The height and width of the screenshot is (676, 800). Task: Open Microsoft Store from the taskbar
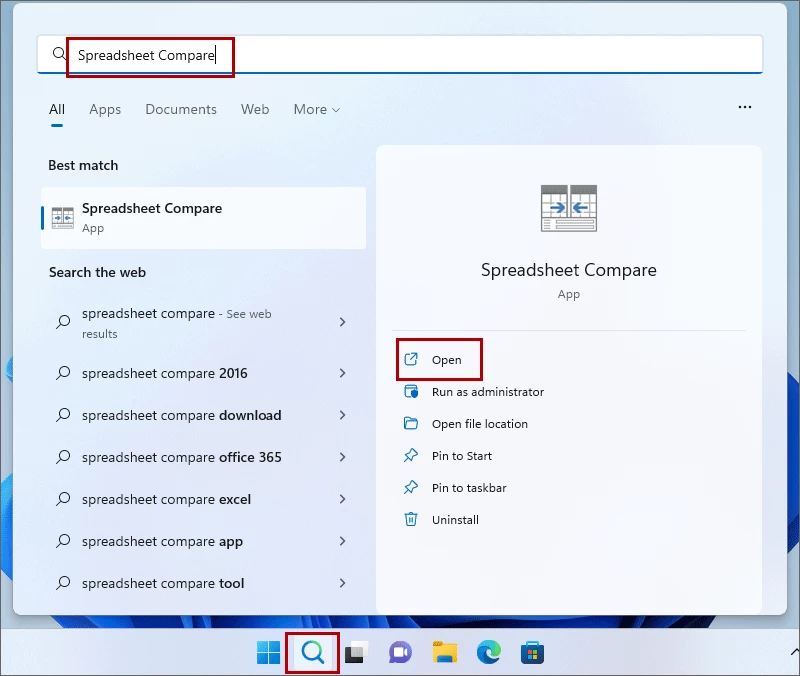(532, 653)
